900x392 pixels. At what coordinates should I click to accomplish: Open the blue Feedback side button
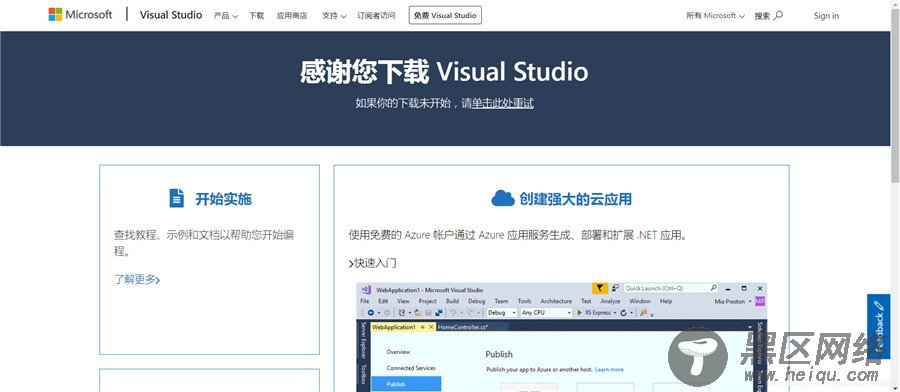click(878, 326)
